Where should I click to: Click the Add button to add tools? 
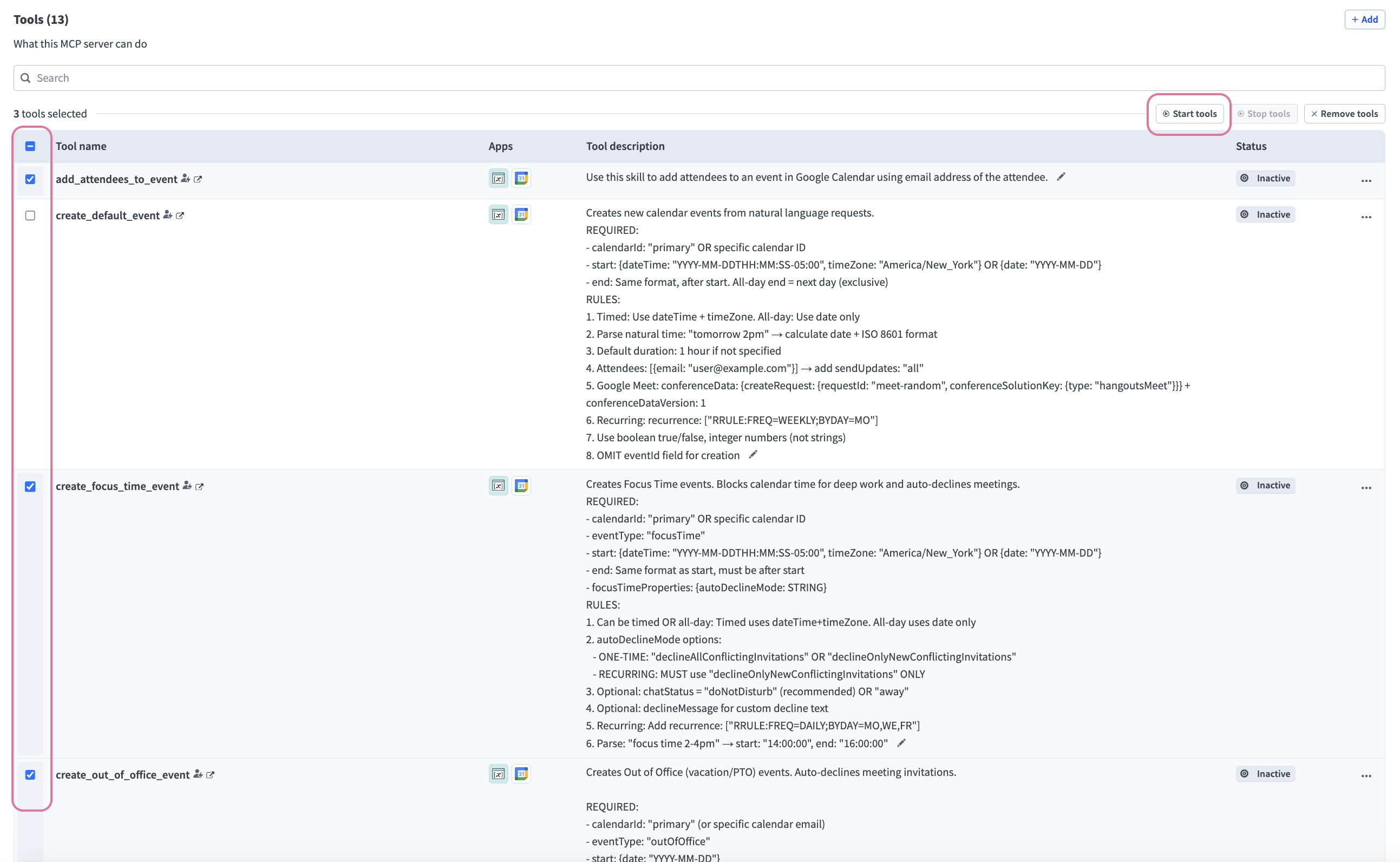1364,19
